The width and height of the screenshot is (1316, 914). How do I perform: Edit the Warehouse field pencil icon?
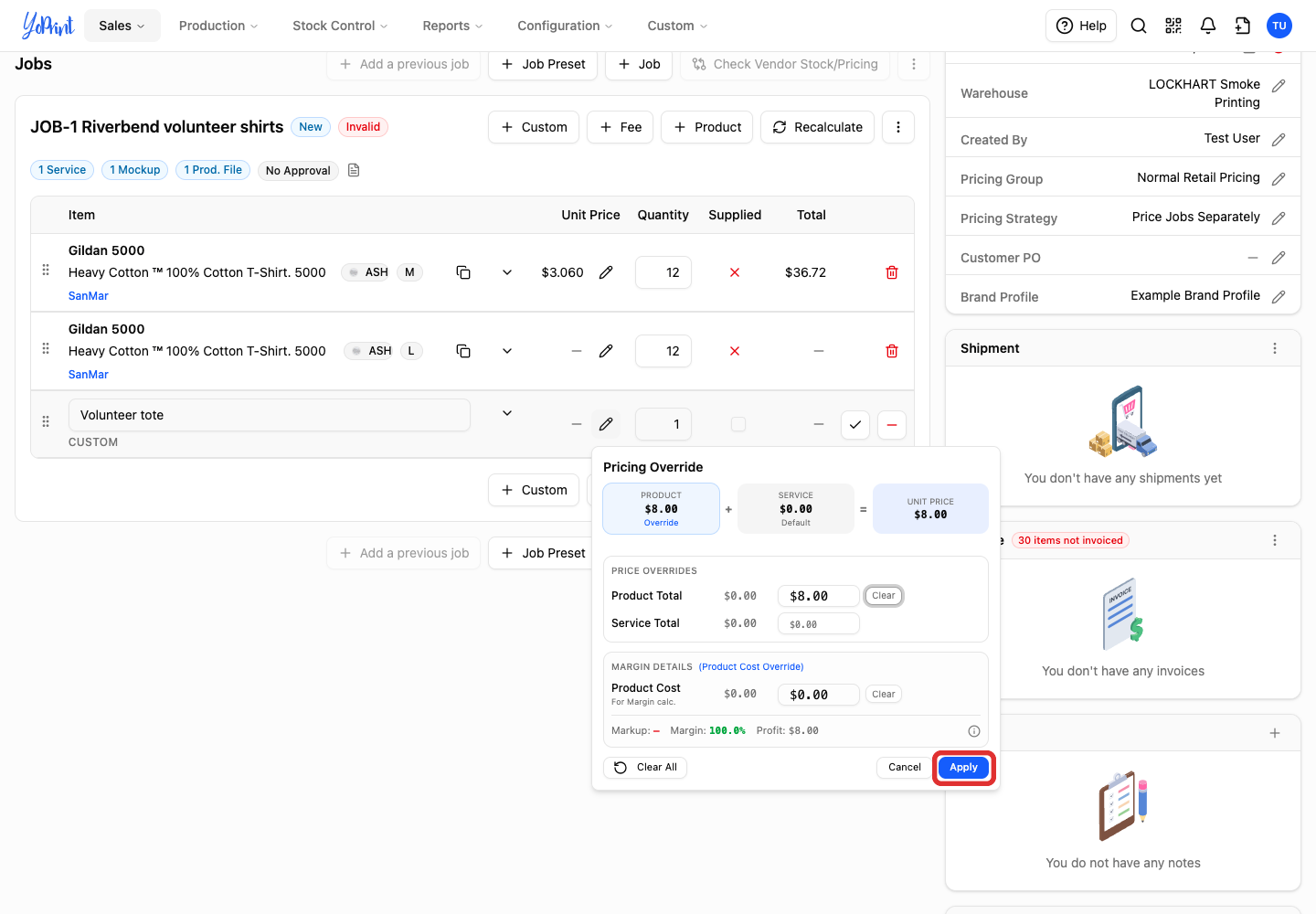pos(1279,86)
